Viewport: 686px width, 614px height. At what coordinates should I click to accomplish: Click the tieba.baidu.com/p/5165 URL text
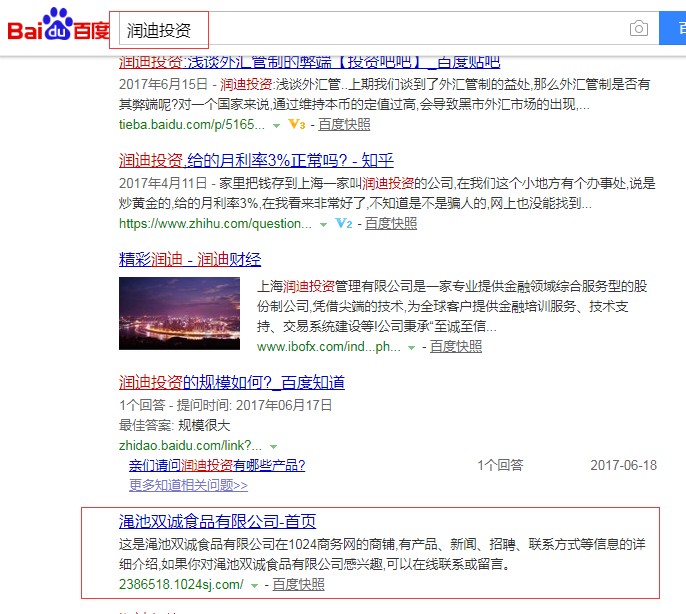click(x=192, y=125)
